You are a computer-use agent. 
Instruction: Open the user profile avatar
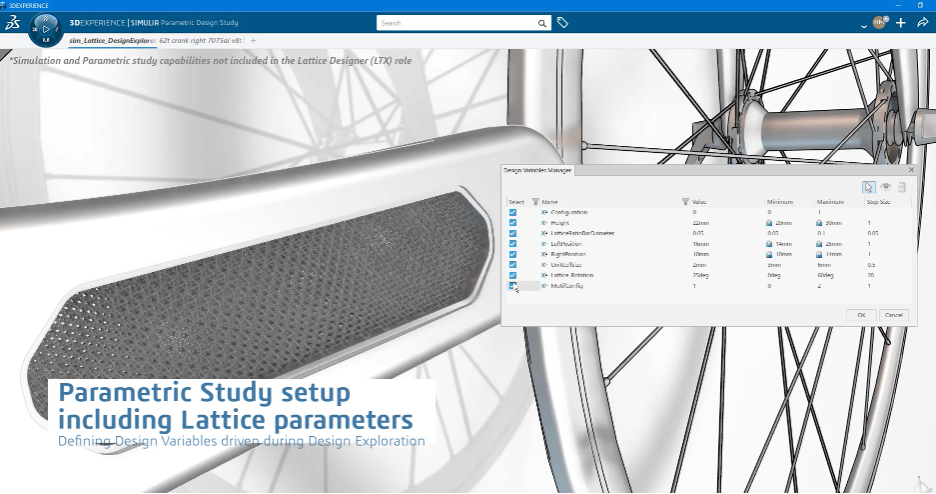pyautogui.click(x=879, y=22)
